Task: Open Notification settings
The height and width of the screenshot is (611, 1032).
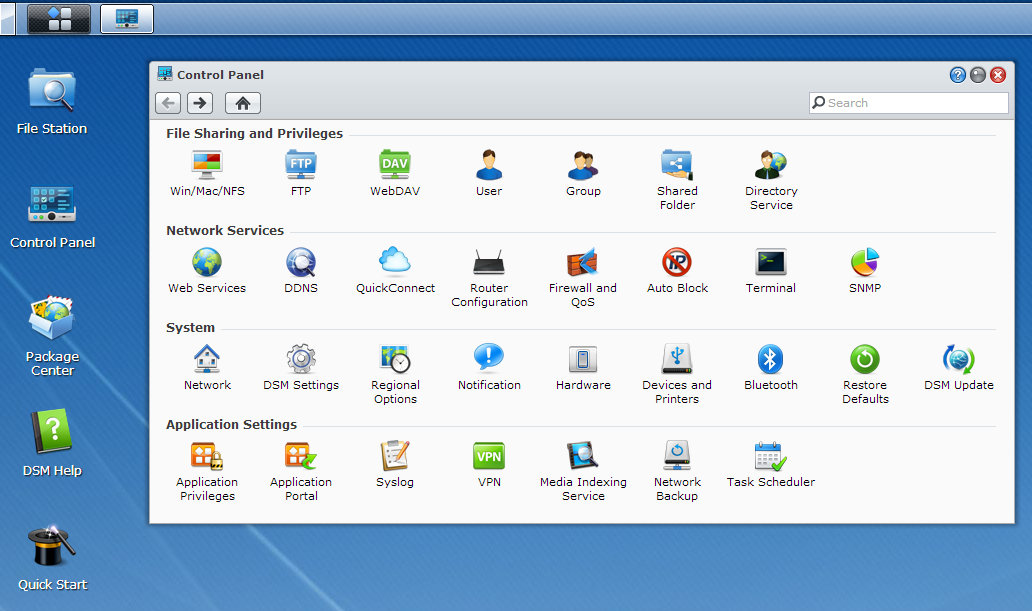Action: 489,367
